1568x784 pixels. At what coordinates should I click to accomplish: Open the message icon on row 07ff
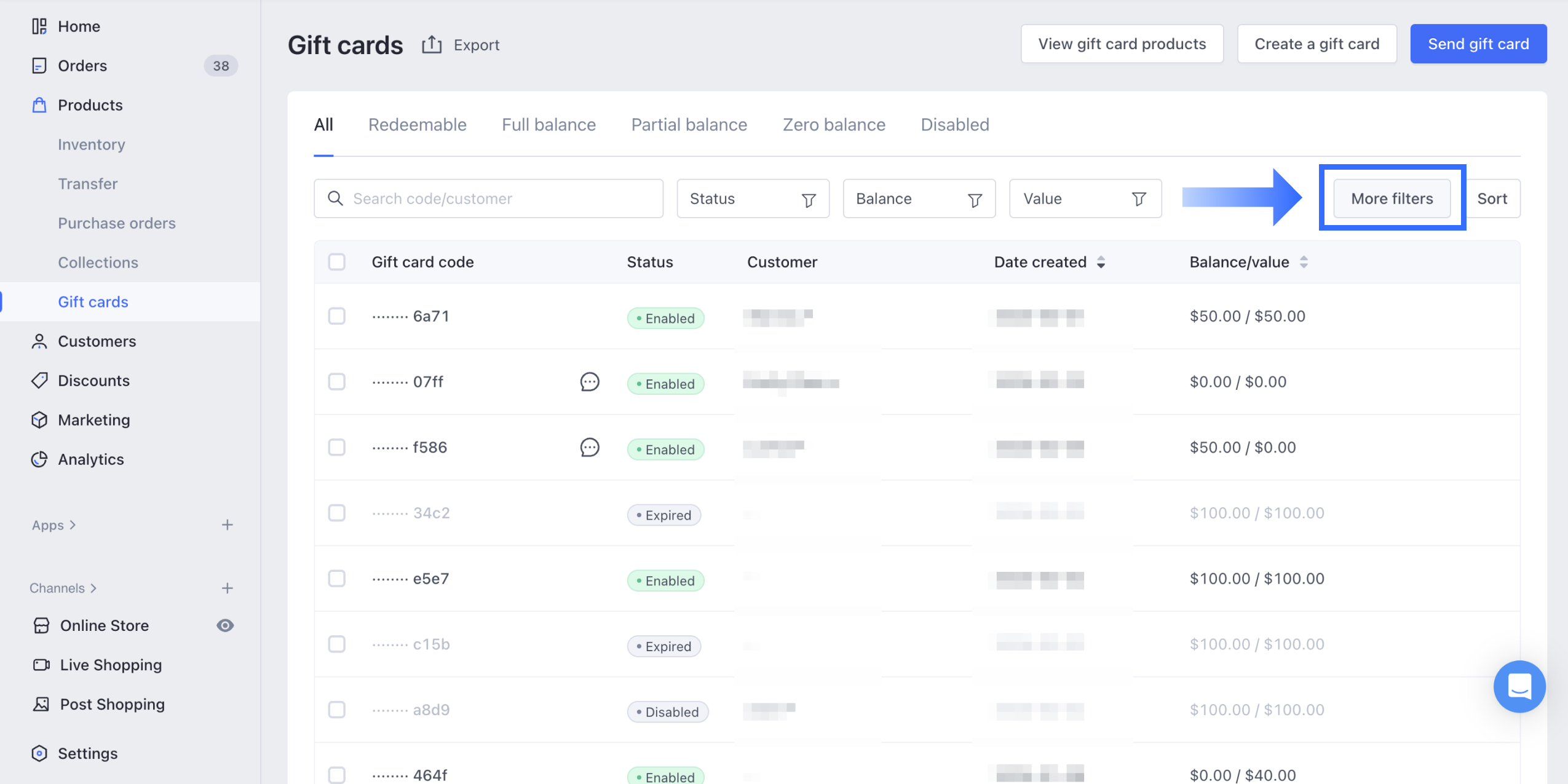pyautogui.click(x=589, y=382)
